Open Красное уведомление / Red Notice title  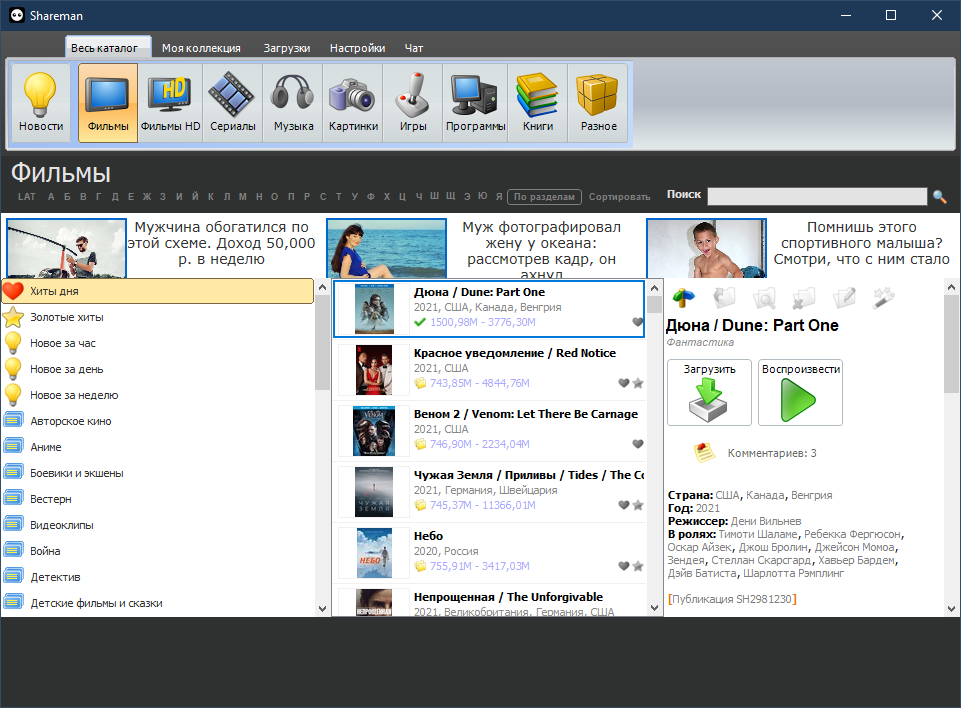click(x=515, y=353)
